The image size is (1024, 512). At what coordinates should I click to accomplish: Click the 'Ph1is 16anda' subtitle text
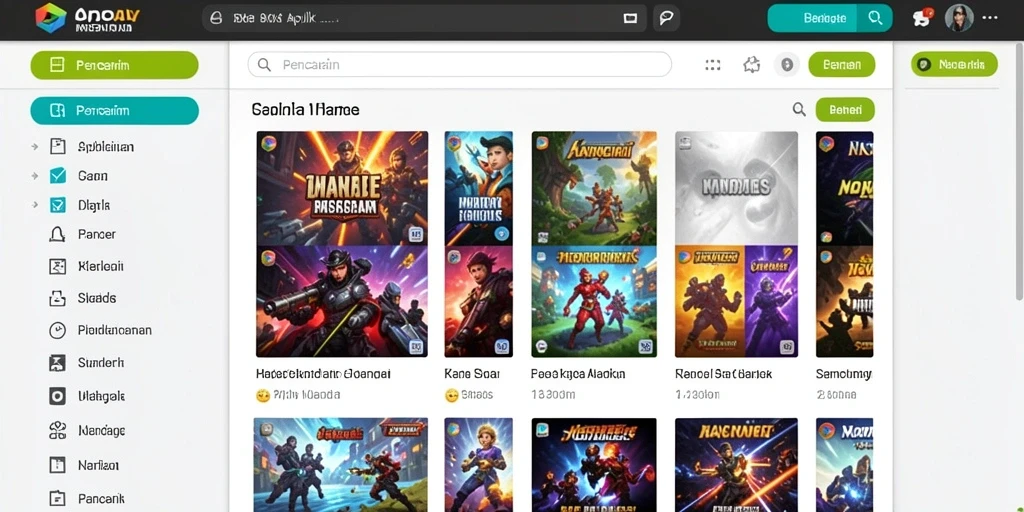306,395
